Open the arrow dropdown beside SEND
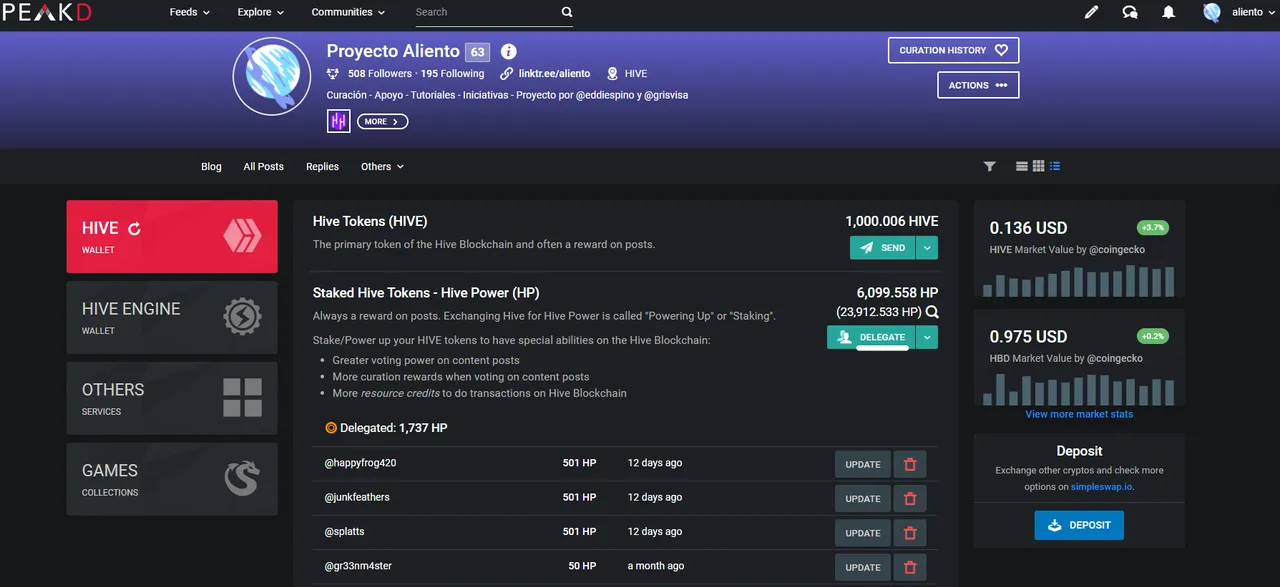 click(x=927, y=247)
